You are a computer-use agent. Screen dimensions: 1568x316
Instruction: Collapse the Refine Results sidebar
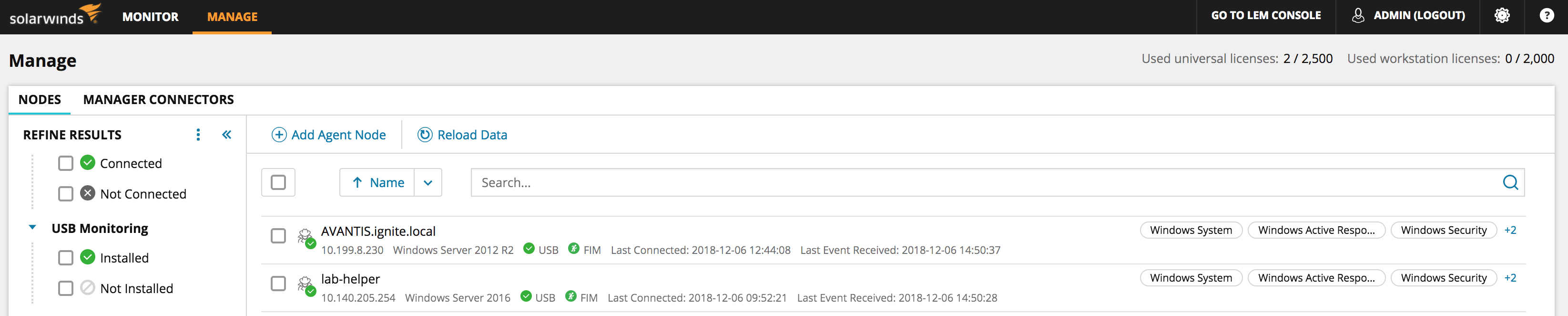pos(226,135)
